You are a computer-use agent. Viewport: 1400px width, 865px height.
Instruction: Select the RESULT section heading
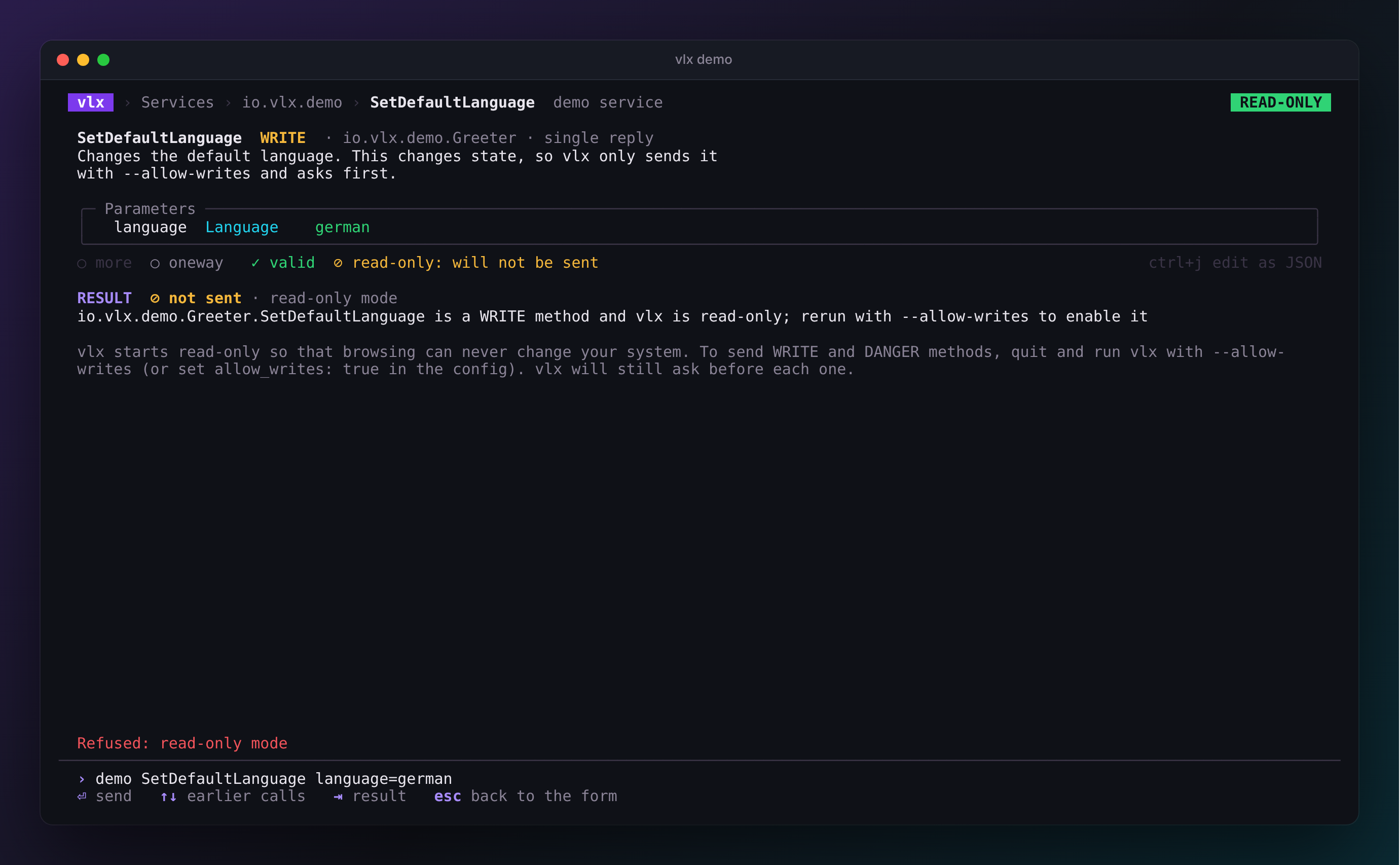104,298
